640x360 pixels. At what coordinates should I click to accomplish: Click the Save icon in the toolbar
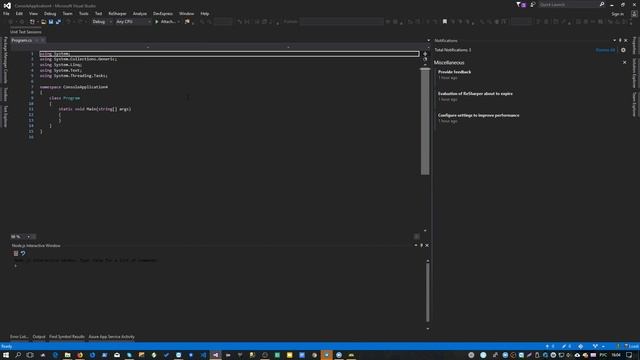[51, 22]
